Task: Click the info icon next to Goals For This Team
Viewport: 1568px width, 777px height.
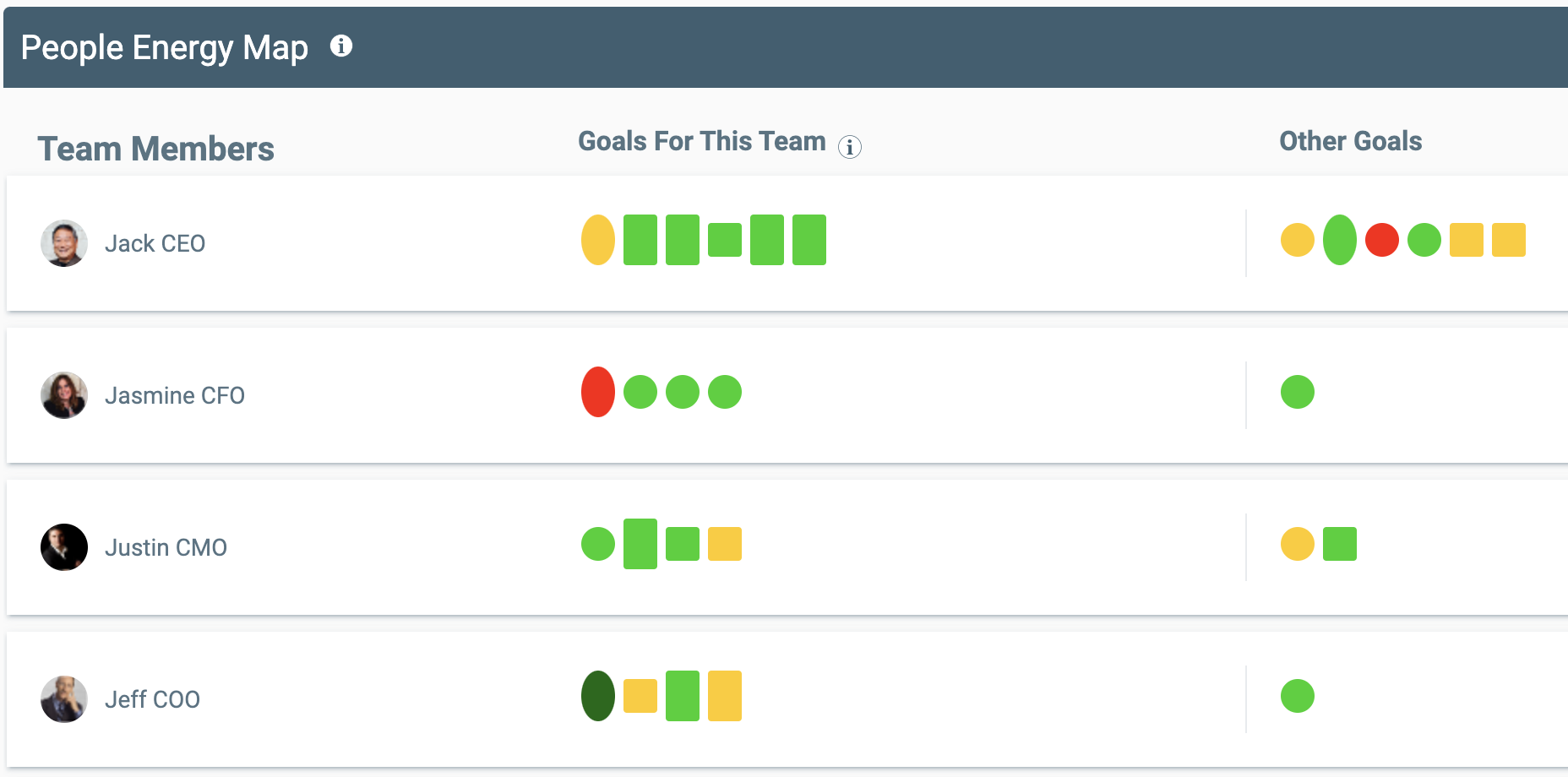Action: point(850,147)
